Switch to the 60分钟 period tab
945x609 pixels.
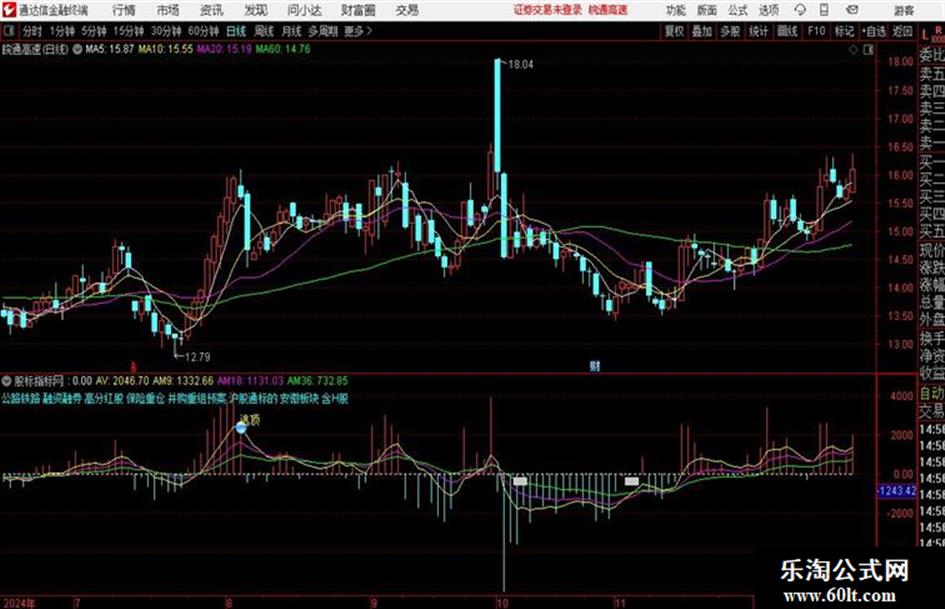[x=203, y=31]
